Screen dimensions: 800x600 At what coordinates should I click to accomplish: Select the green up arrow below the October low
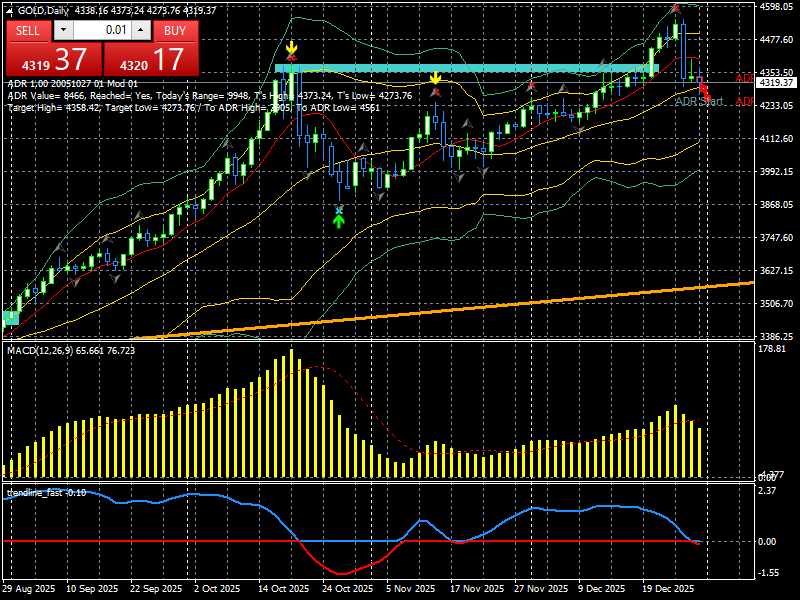(339, 220)
